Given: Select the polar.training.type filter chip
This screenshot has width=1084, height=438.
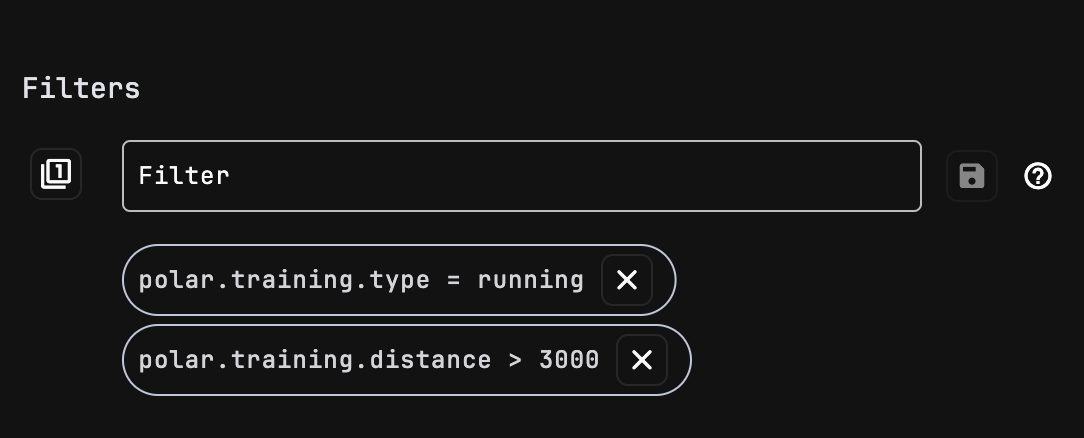Looking at the screenshot, I should pos(399,280).
